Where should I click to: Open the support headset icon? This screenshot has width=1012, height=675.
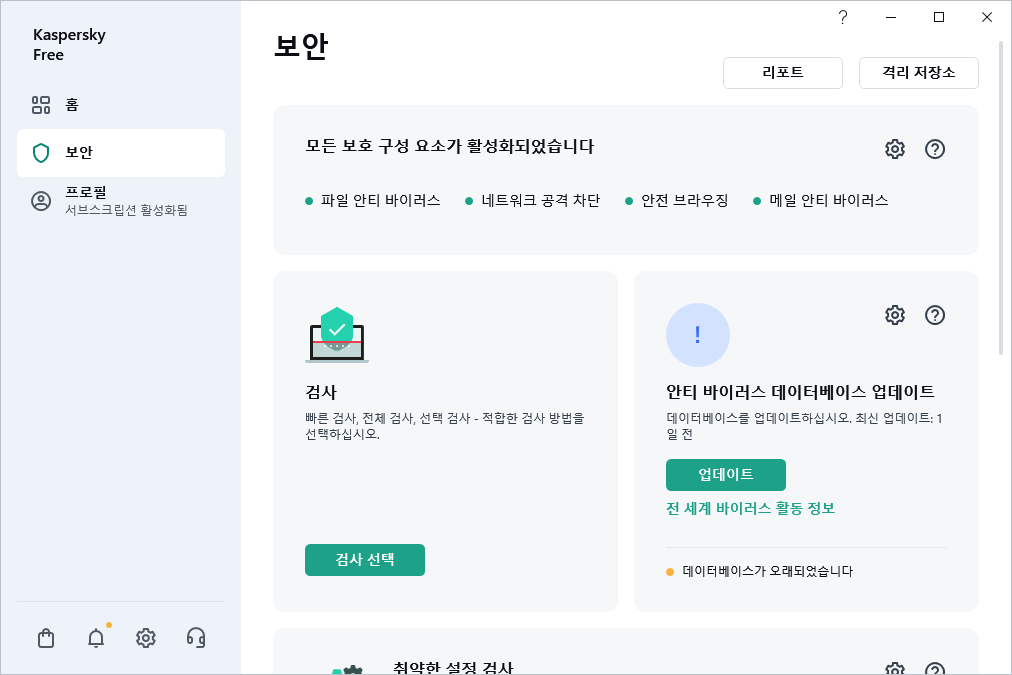click(196, 638)
